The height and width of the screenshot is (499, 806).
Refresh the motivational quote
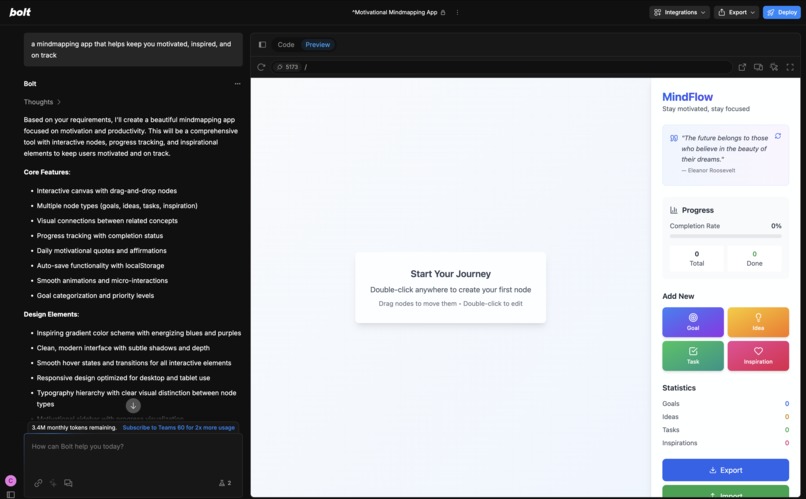778,136
